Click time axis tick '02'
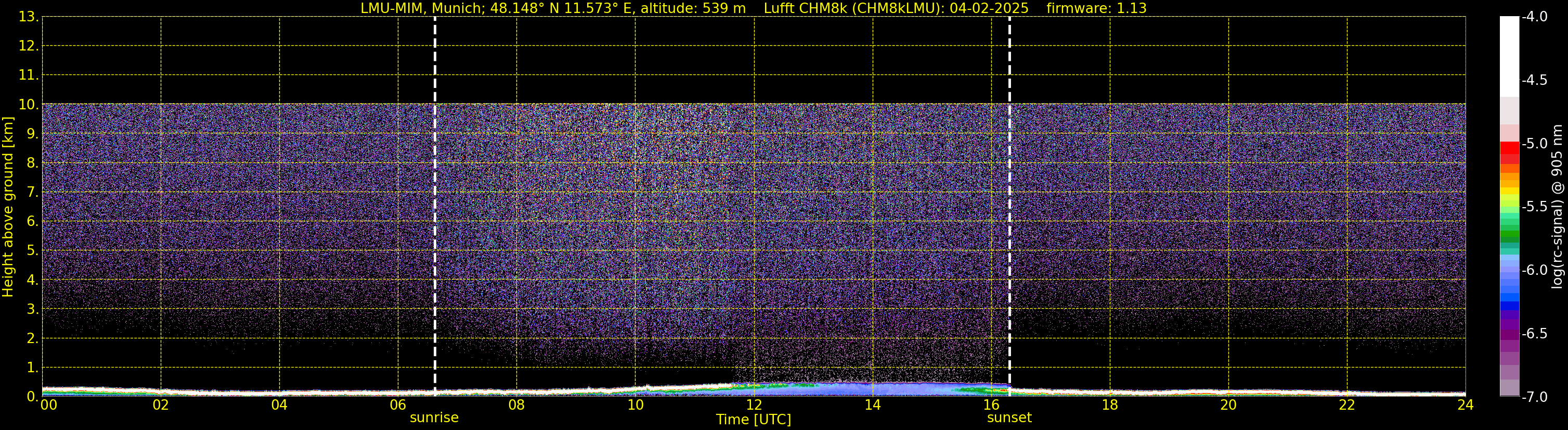1568x430 pixels. (x=161, y=405)
